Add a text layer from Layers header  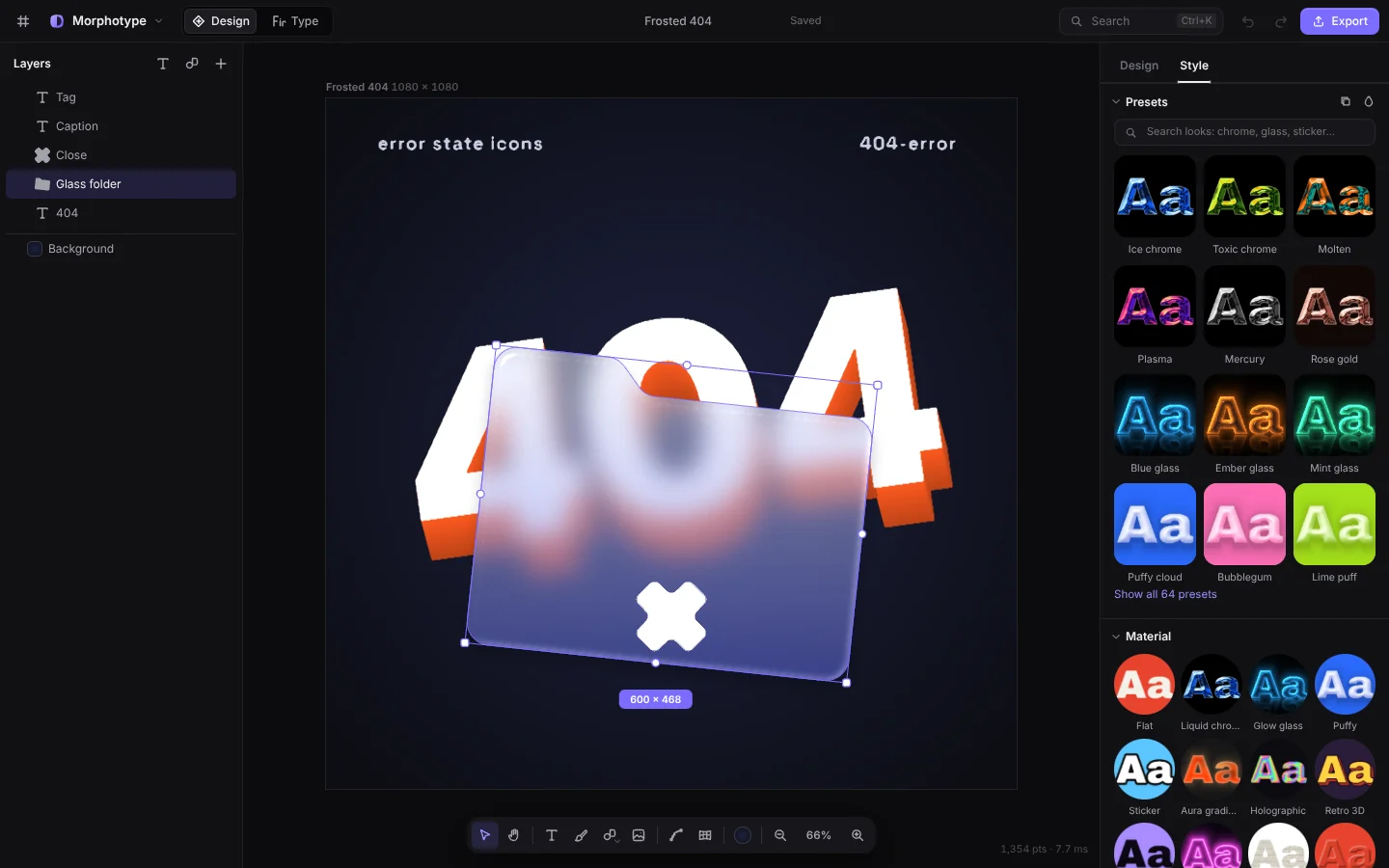tap(163, 64)
